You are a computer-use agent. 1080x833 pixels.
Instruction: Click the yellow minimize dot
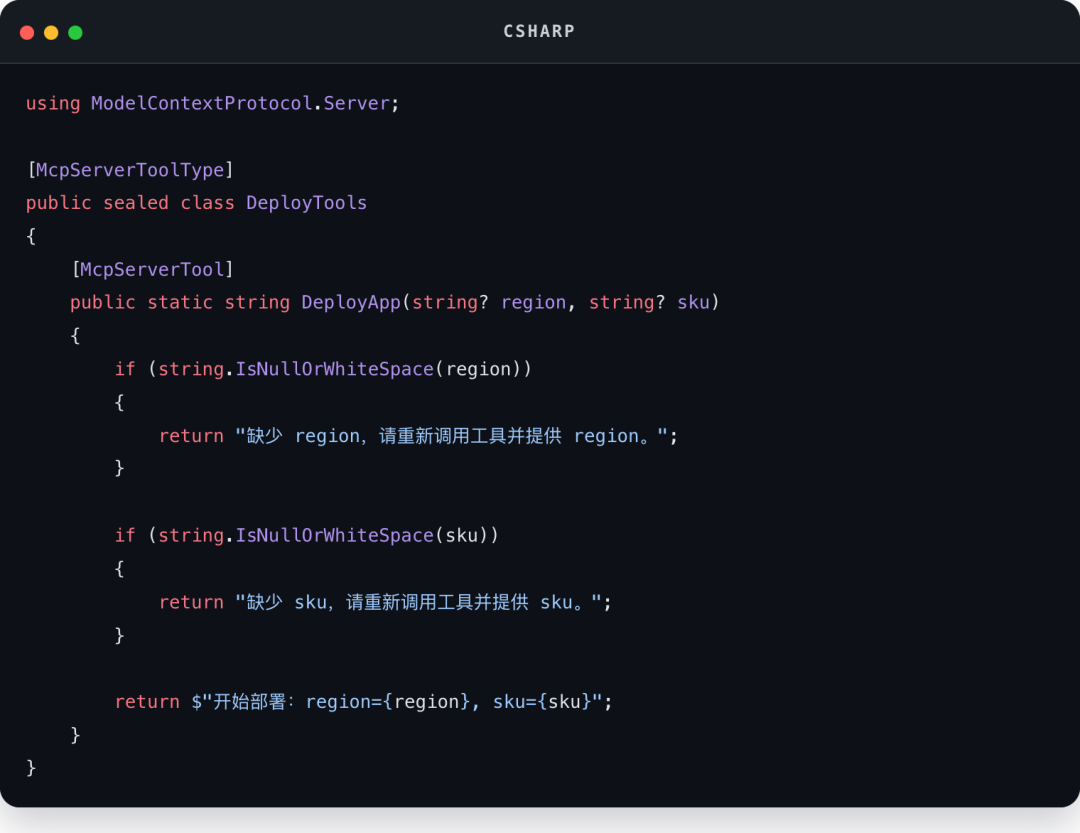51,32
